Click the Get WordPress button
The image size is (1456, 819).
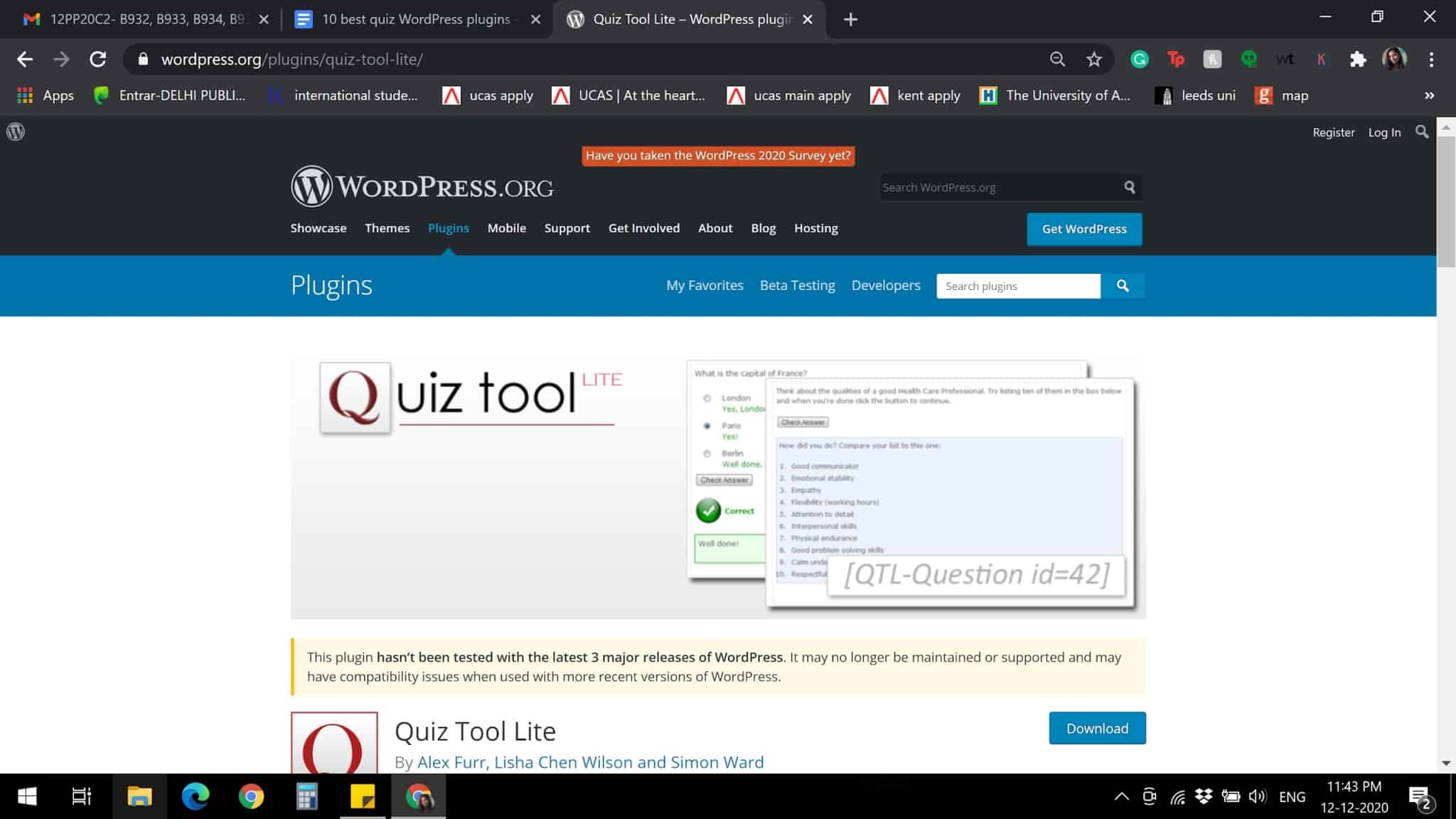(x=1084, y=229)
